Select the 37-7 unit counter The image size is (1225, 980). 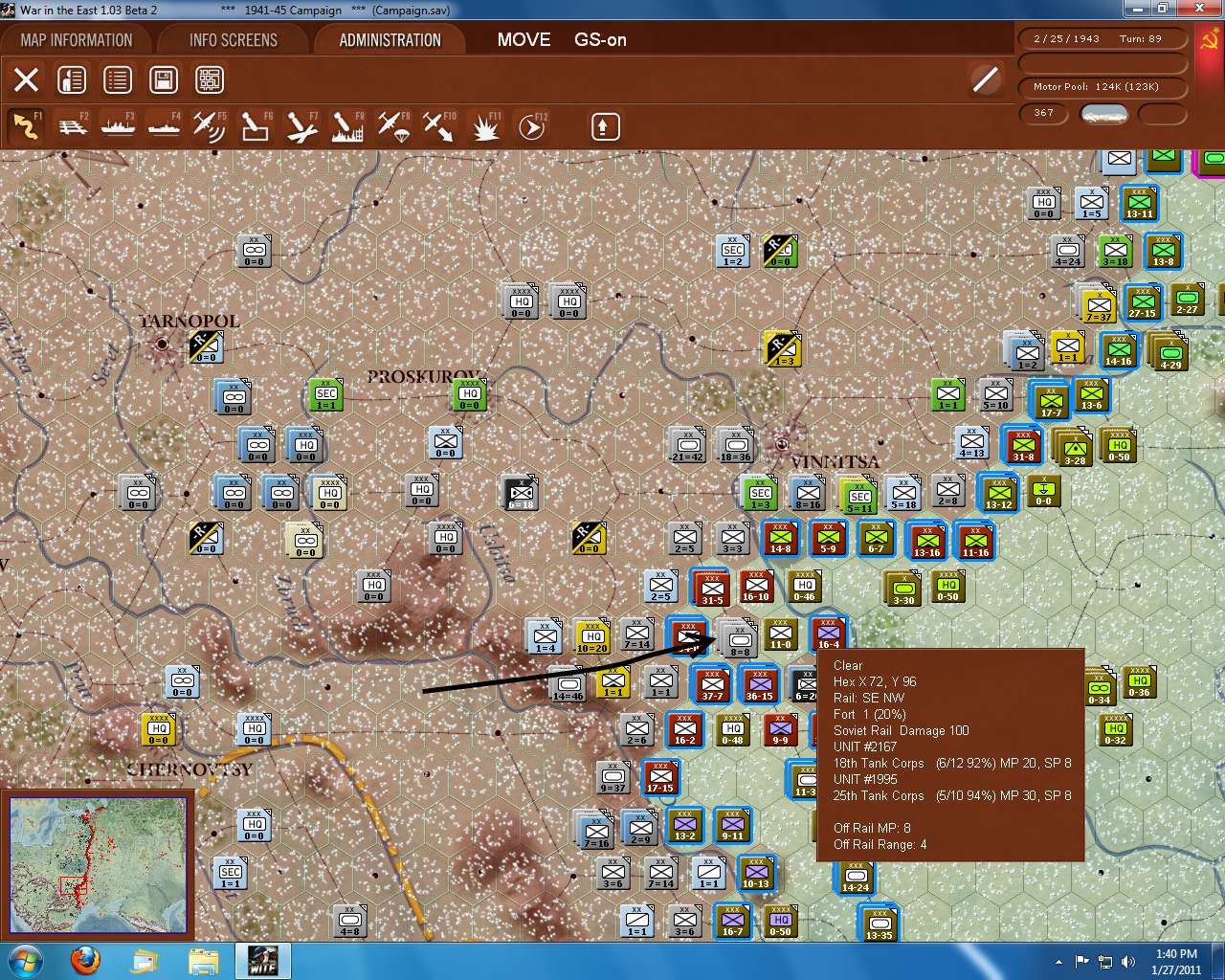pos(711,684)
